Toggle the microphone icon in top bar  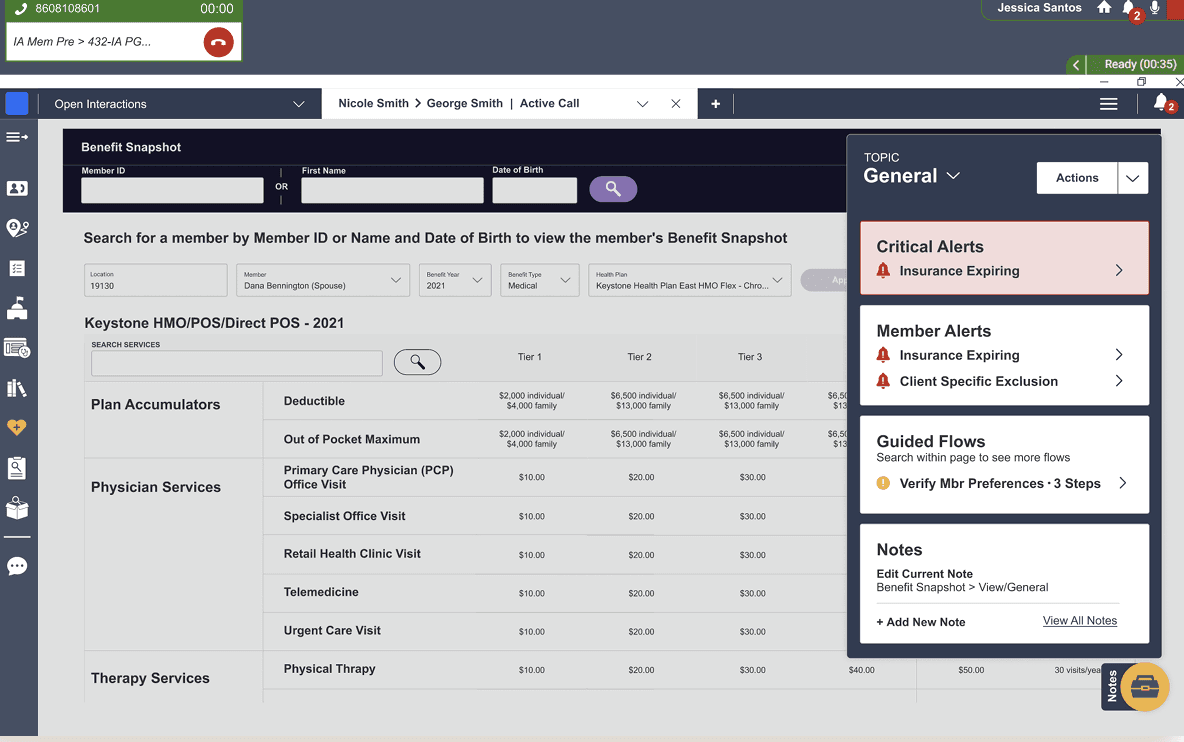tap(1155, 8)
